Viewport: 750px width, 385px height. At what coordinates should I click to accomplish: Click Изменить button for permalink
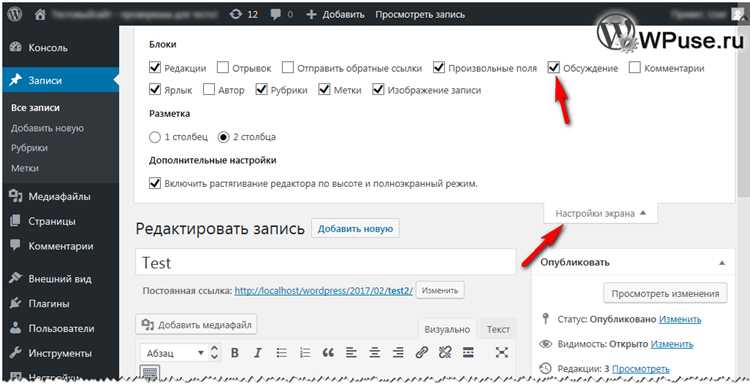(x=440, y=290)
